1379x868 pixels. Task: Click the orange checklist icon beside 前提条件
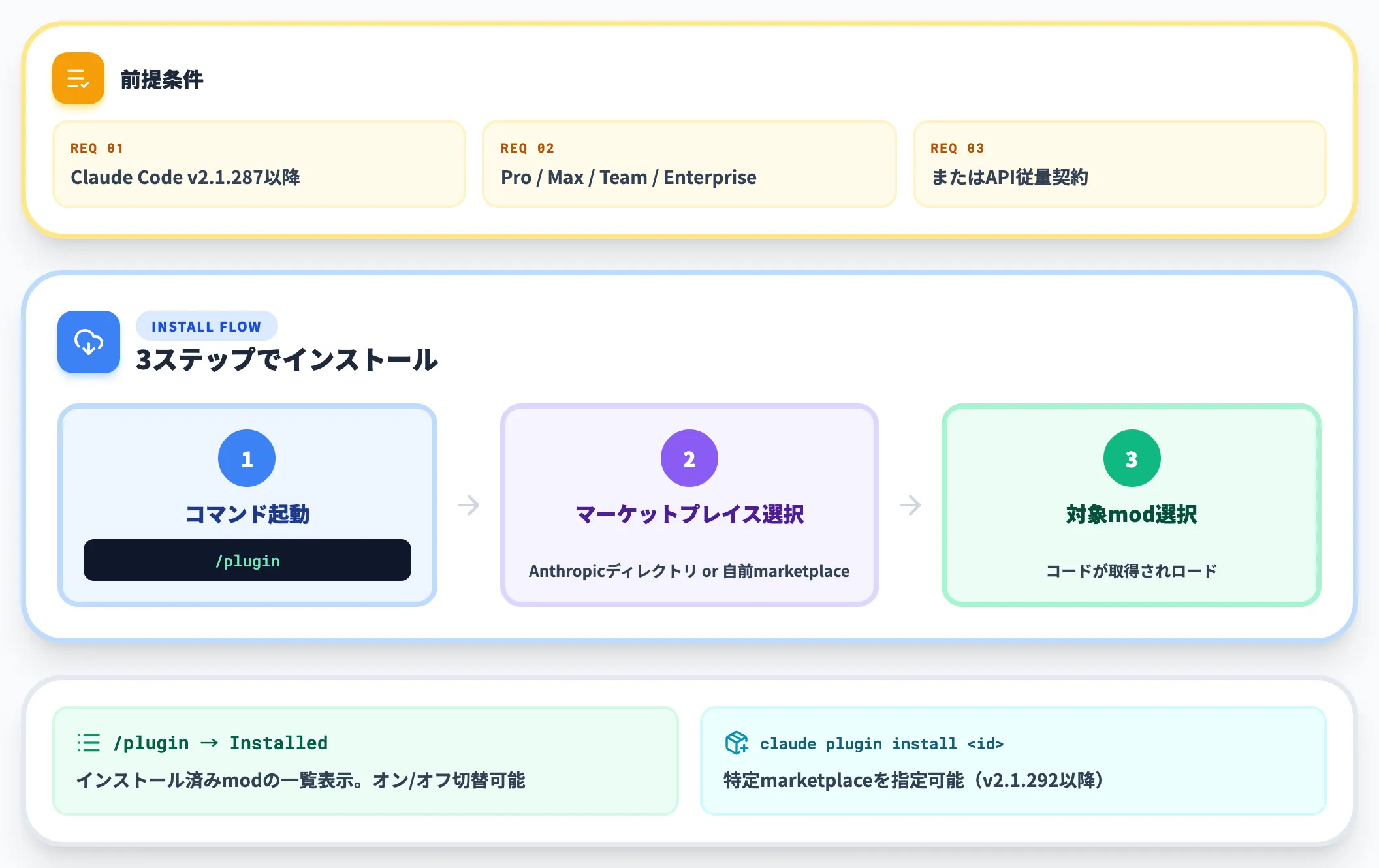(78, 78)
